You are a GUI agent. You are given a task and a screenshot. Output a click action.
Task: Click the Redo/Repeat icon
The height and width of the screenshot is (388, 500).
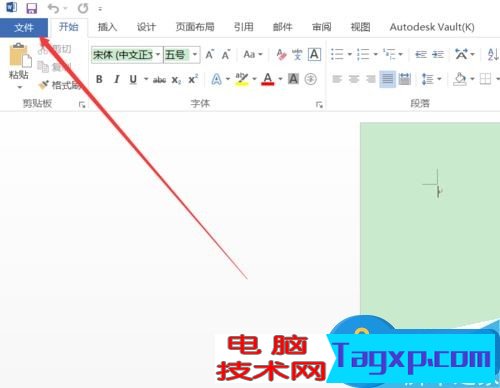coord(83,8)
